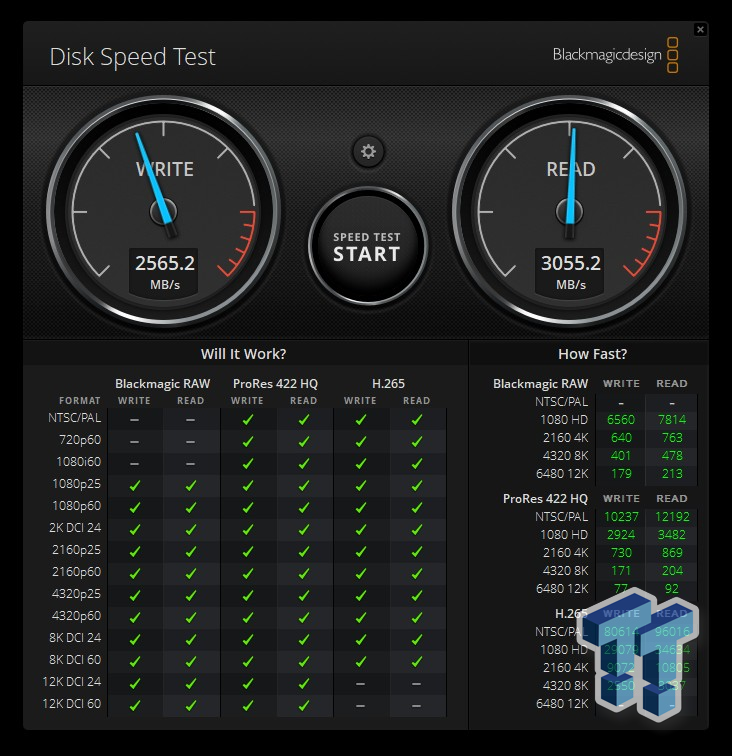Viewport: 732px width, 756px height.
Task: Click H.265 read checkmark for 8K DCI 24
Action: [x=417, y=639]
